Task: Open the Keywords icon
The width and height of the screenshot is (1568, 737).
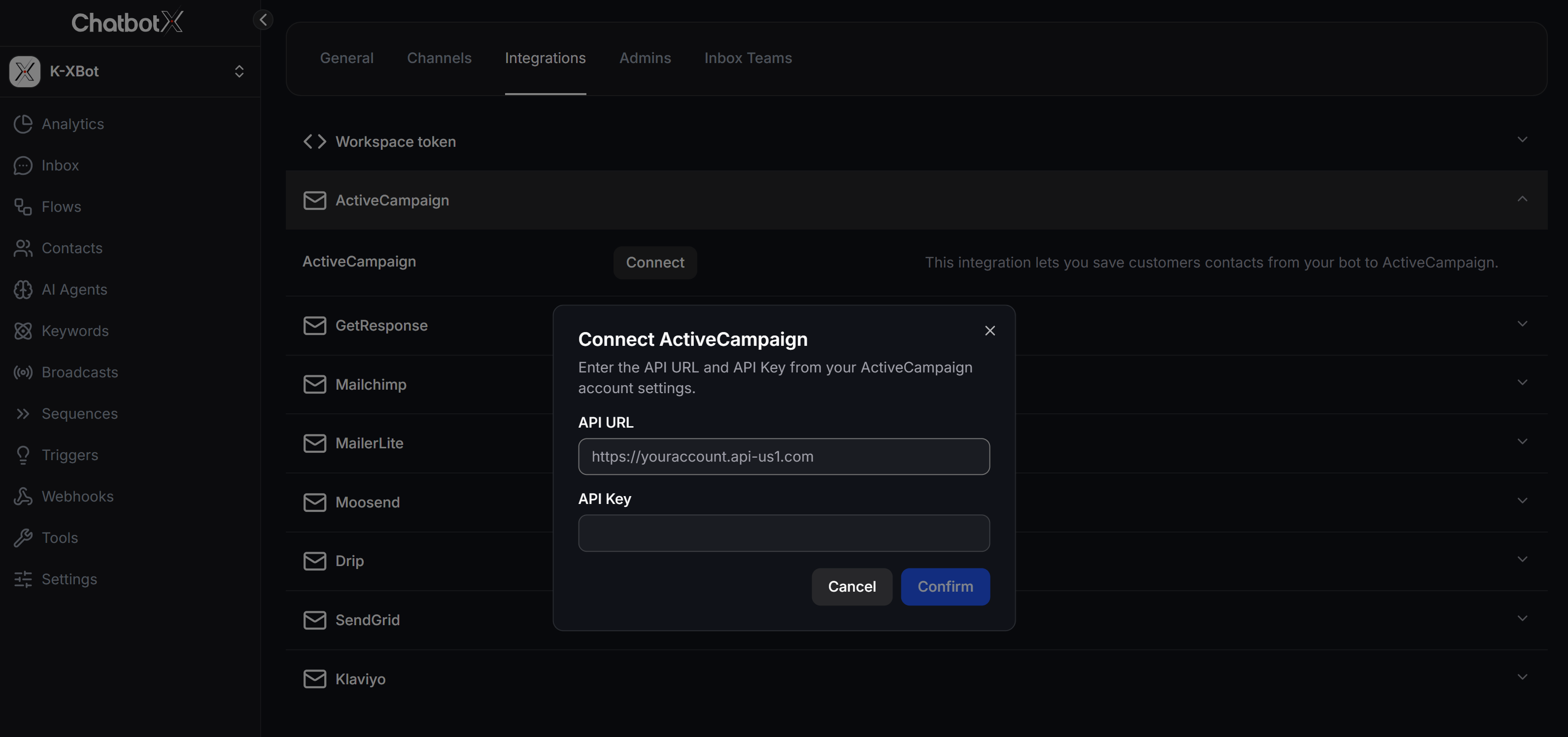Action: [x=23, y=331]
